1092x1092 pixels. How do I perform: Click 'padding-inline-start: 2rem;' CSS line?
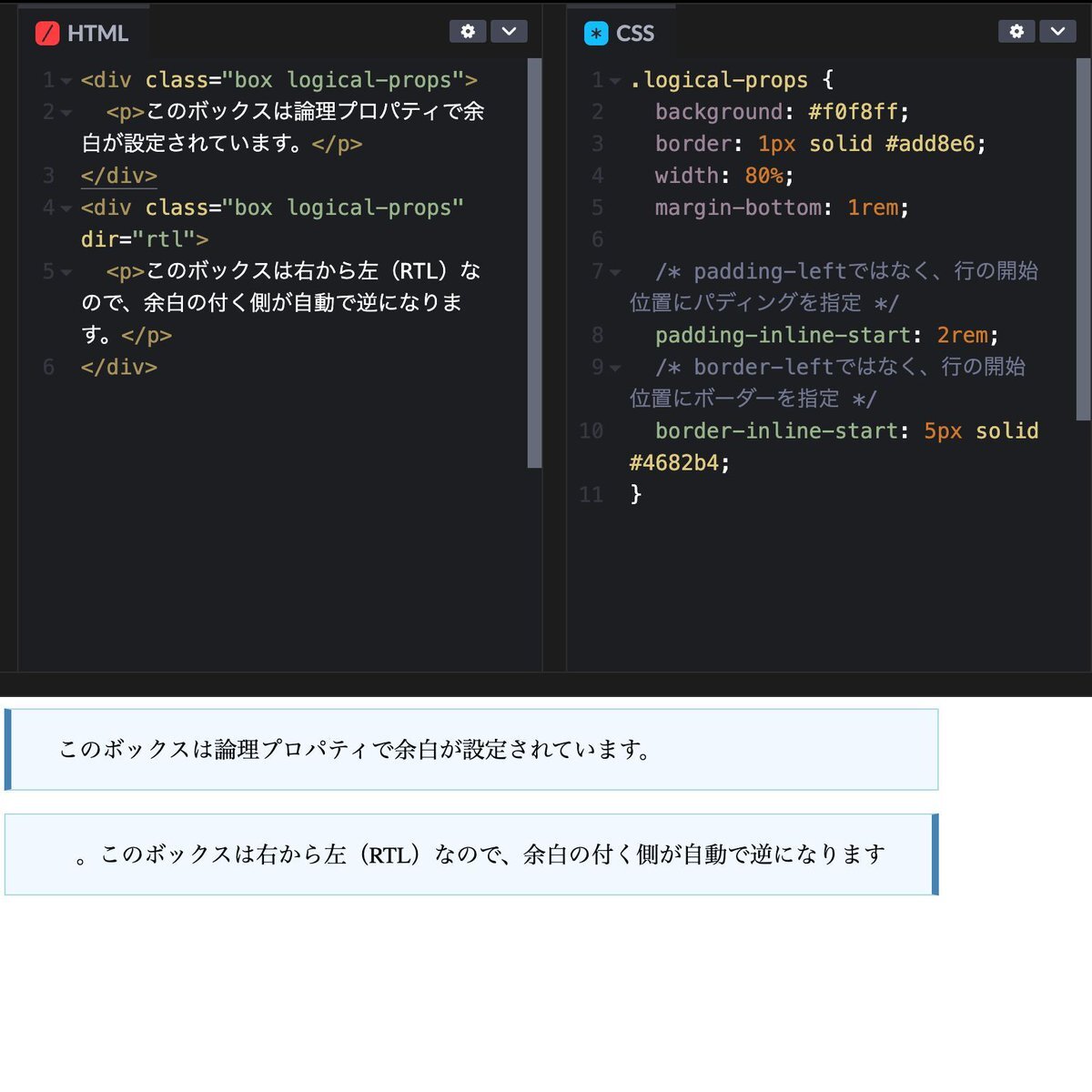(x=827, y=335)
